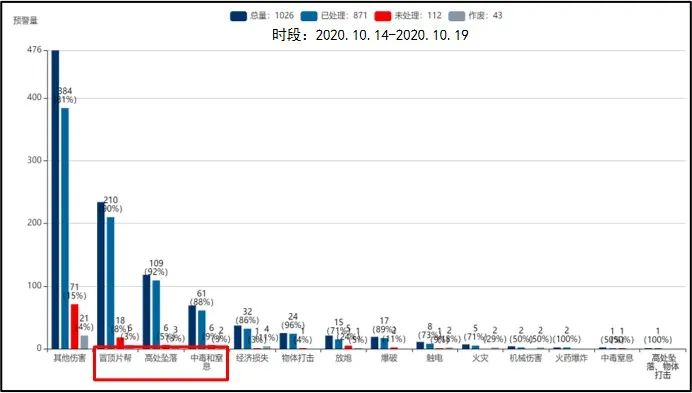
Task: Toggle the 总量 1026 legend series
Action: coord(262,16)
